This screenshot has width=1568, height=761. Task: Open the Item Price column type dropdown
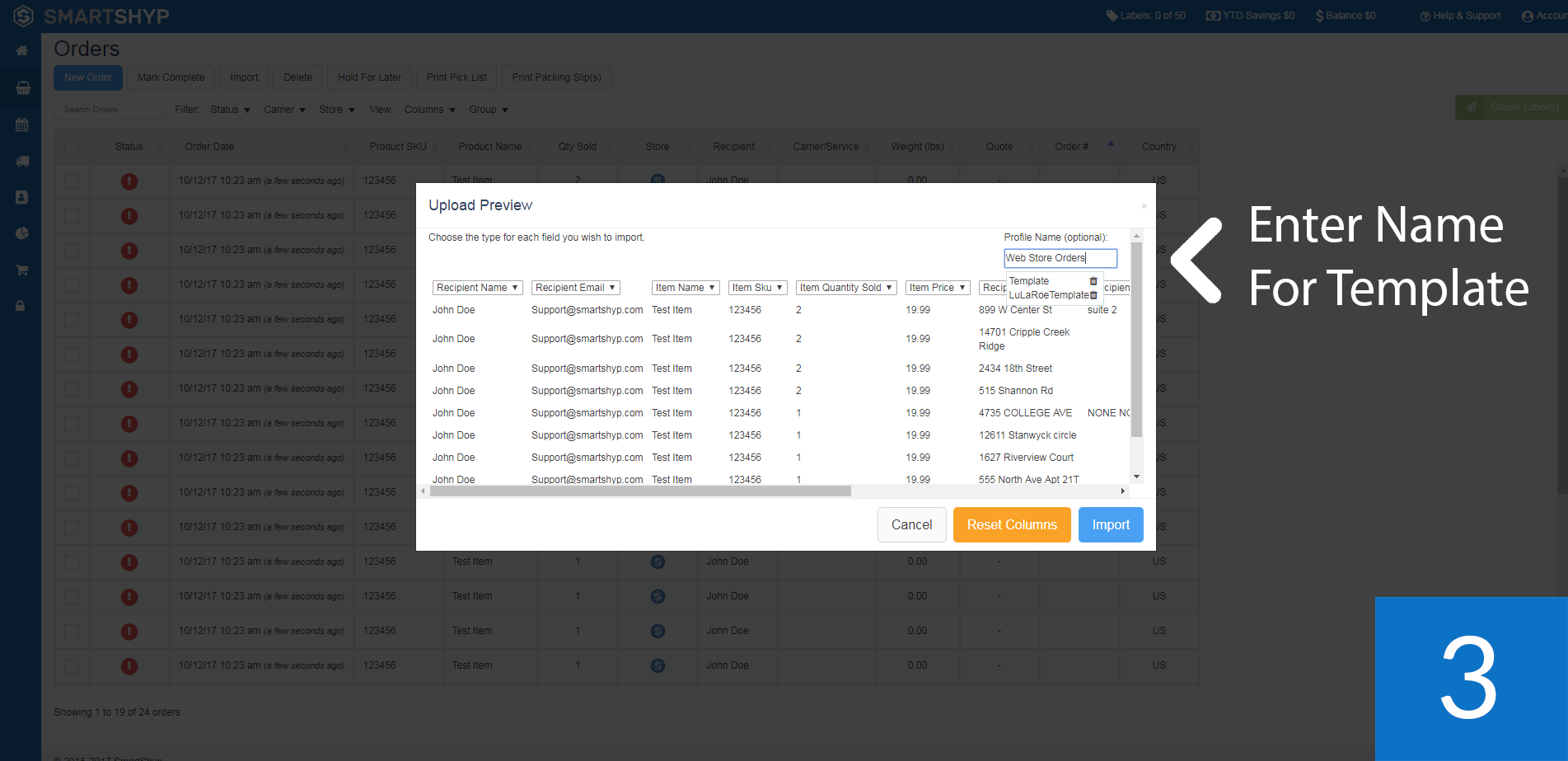tap(937, 288)
